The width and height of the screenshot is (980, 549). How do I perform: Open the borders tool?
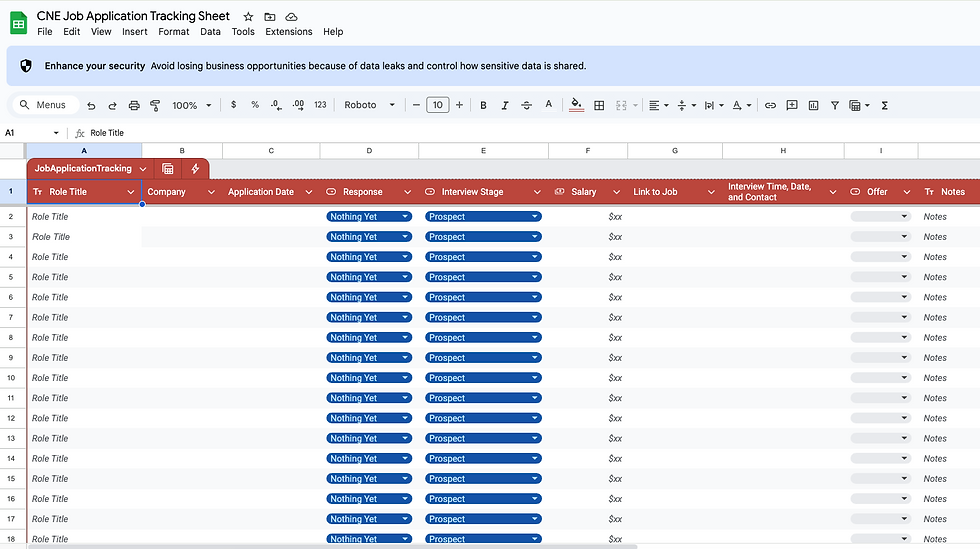(599, 105)
